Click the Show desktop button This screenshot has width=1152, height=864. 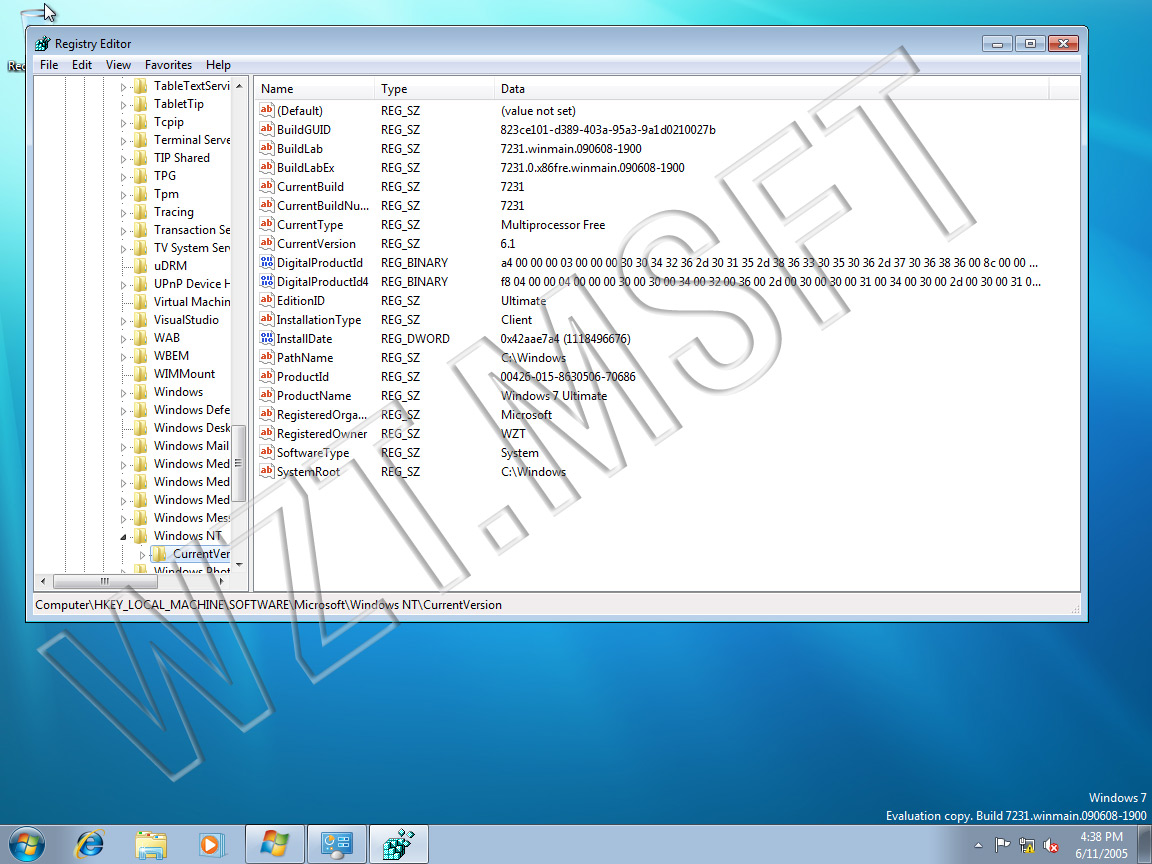[1145, 844]
